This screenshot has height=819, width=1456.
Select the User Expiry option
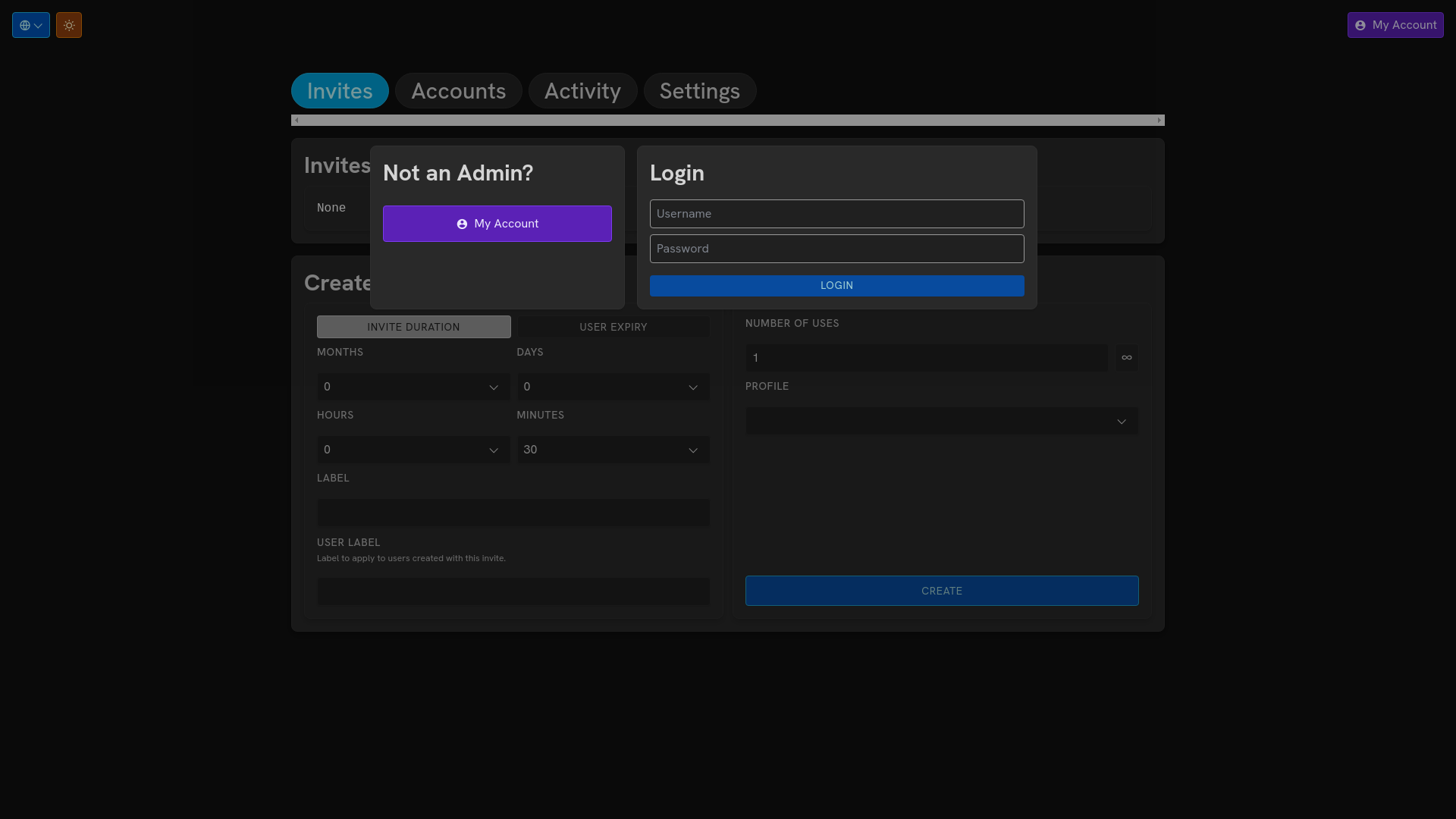613,327
